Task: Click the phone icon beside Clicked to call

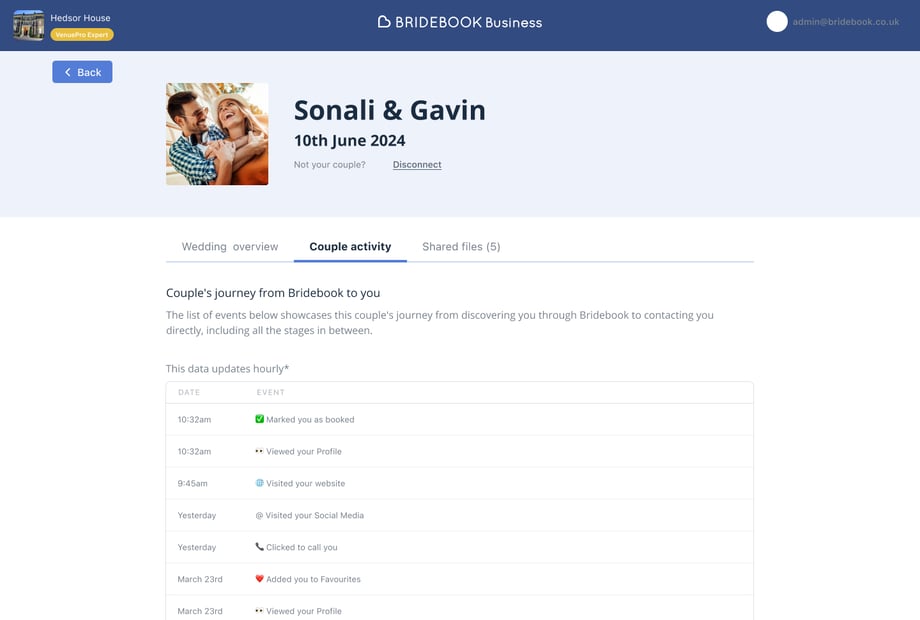Action: tap(260, 548)
